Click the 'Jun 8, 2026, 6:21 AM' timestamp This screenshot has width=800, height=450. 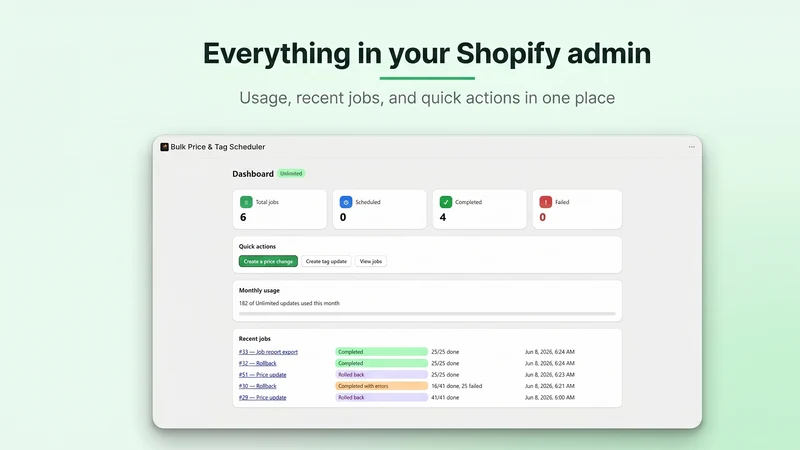coord(549,386)
